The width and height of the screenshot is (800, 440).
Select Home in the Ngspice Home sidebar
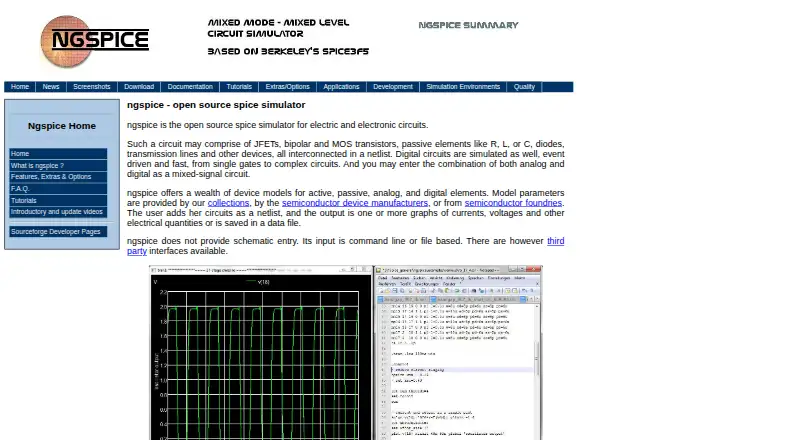click(58, 154)
